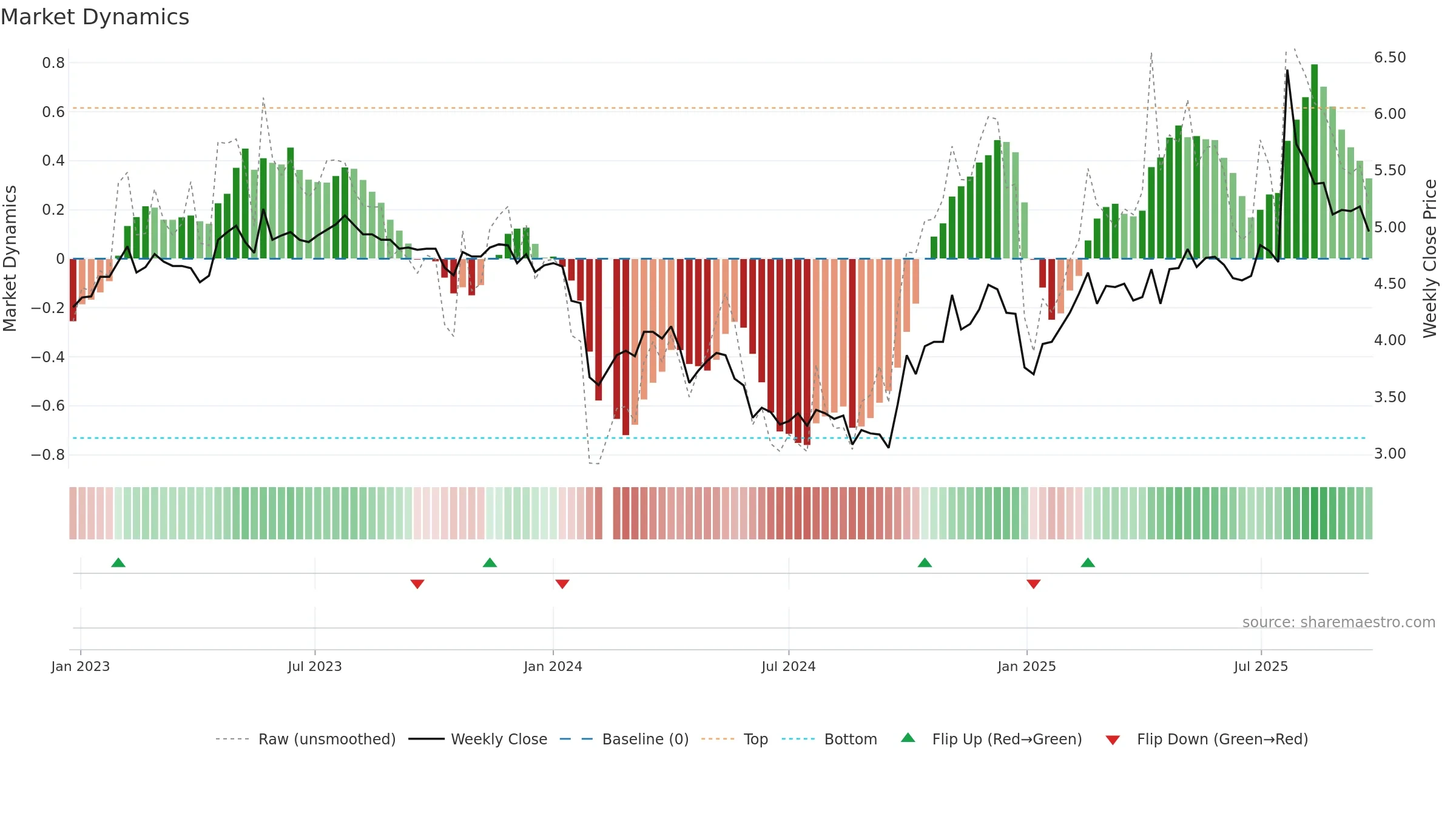Click the 0.6 tick on left axis

[x=53, y=112]
